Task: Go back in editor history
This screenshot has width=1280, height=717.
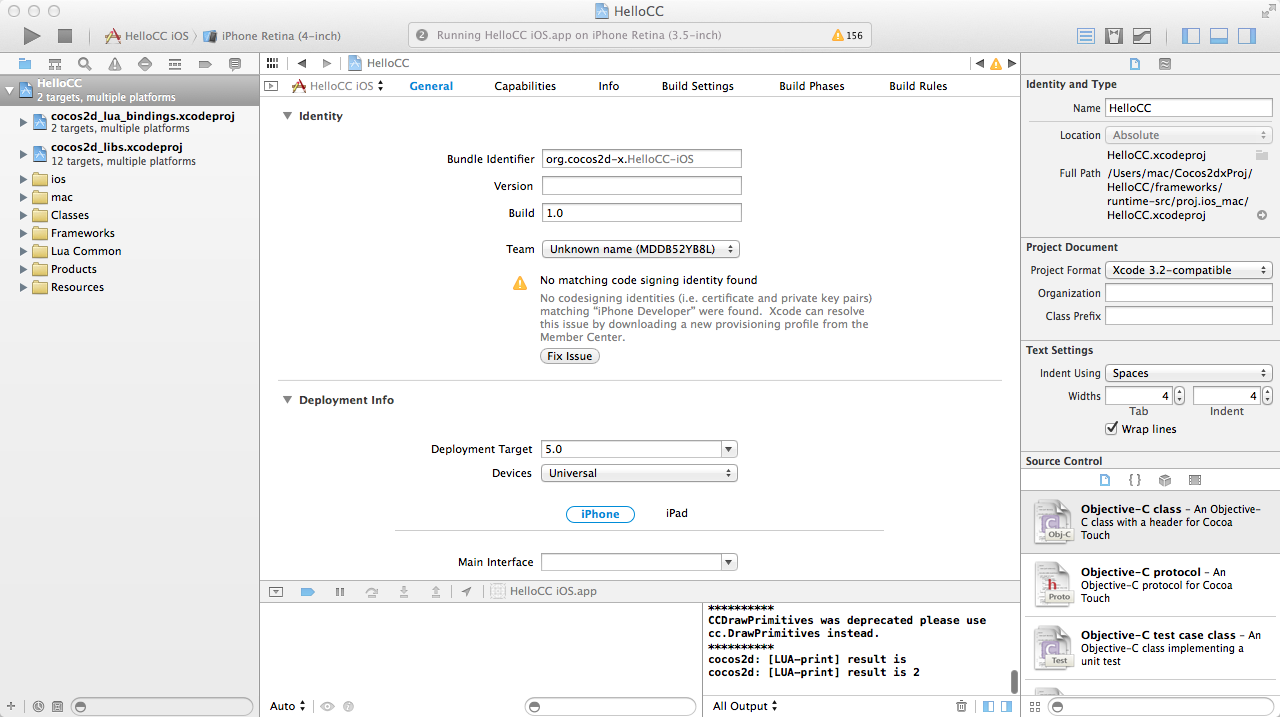Action: click(x=302, y=63)
